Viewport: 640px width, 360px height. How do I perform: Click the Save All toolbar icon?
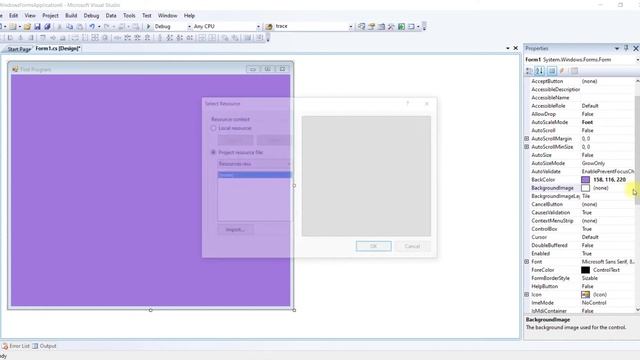[x=47, y=27]
